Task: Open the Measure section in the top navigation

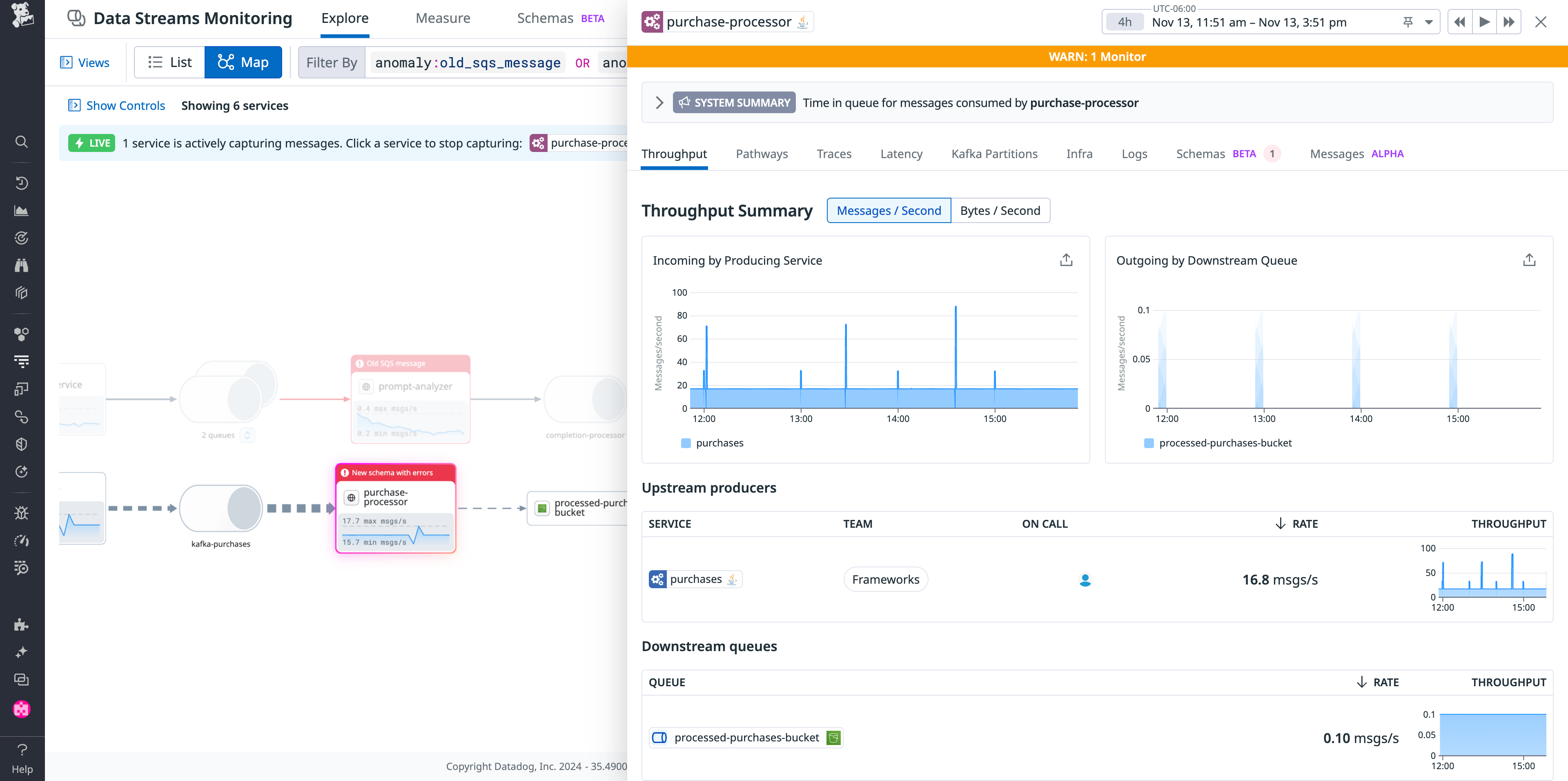Action: click(x=443, y=18)
